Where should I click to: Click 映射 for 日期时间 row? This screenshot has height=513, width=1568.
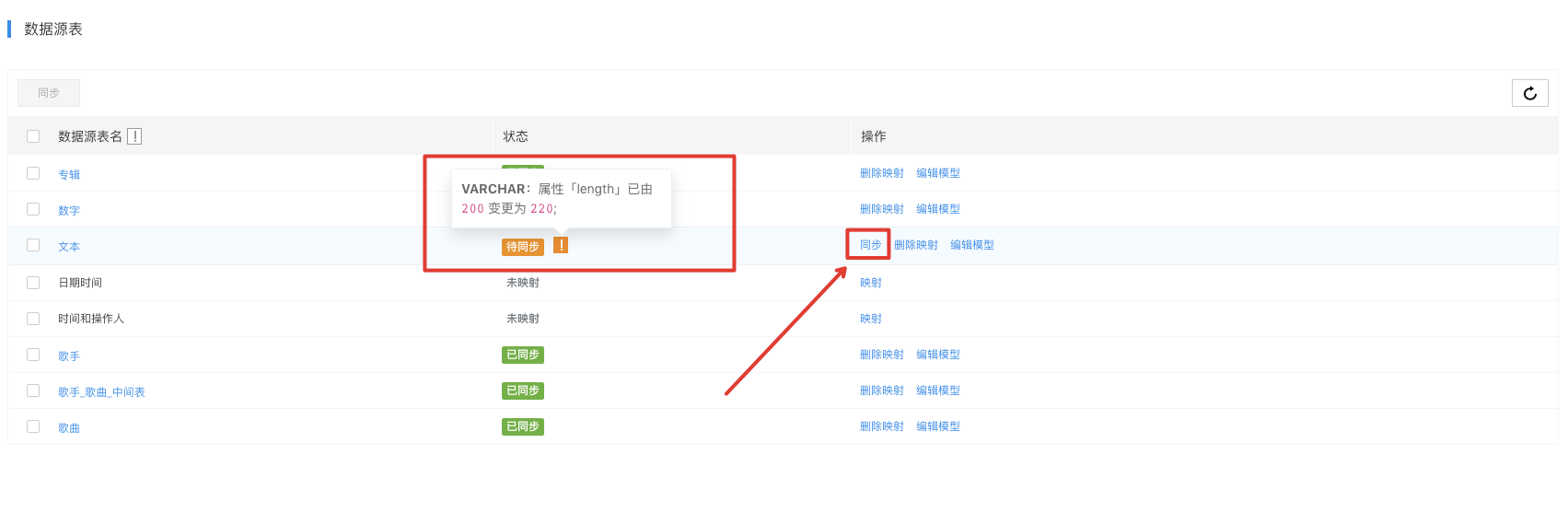870,283
